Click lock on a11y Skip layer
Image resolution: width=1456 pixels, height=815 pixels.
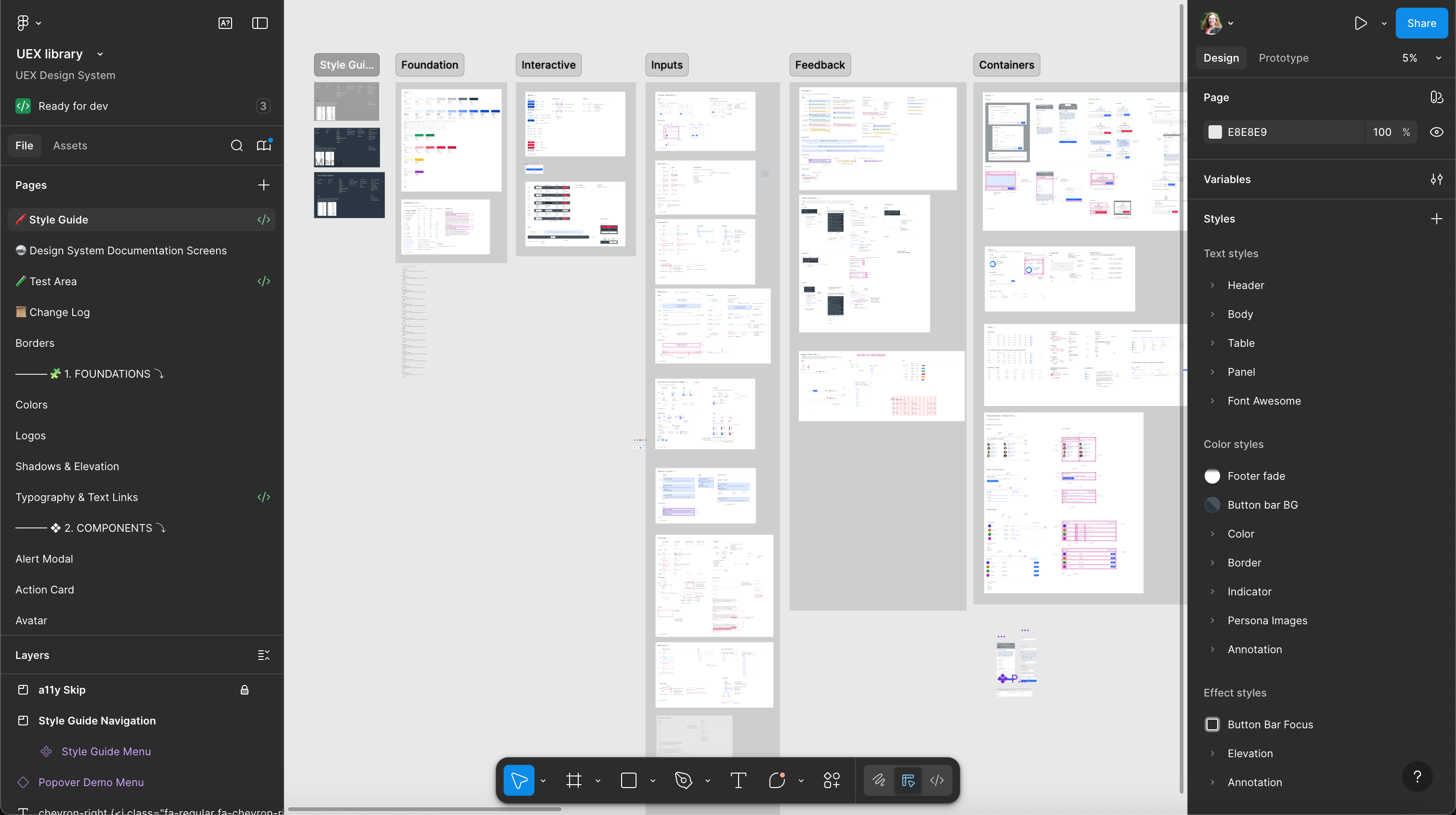(x=244, y=689)
